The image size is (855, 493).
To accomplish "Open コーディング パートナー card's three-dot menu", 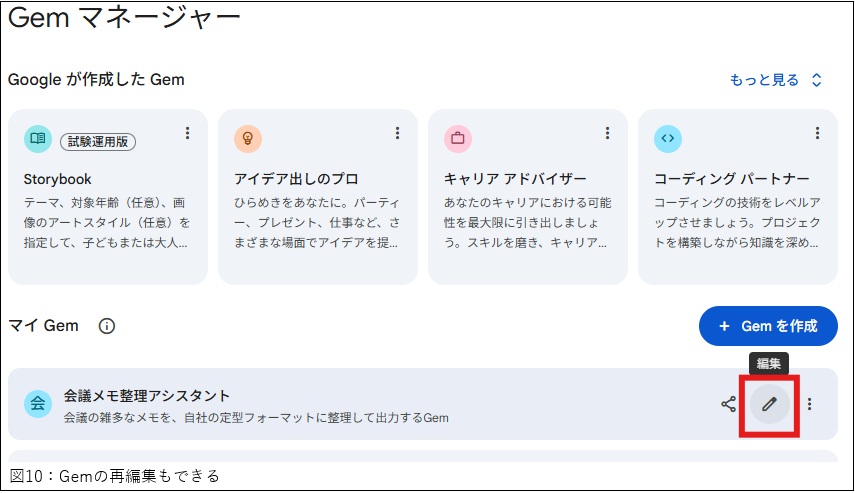I will [817, 133].
